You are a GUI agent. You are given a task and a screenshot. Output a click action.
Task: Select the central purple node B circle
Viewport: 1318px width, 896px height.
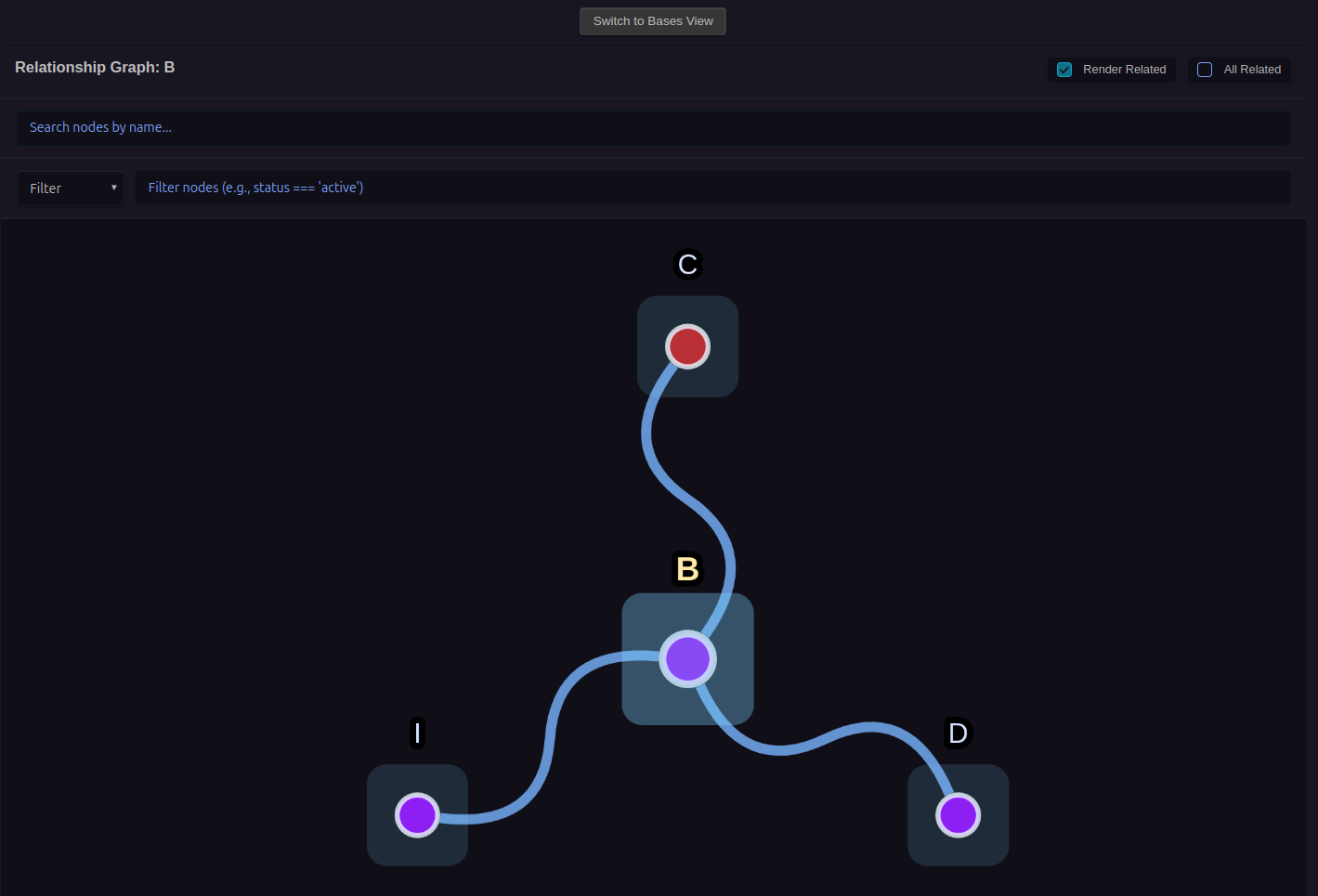[x=687, y=659]
